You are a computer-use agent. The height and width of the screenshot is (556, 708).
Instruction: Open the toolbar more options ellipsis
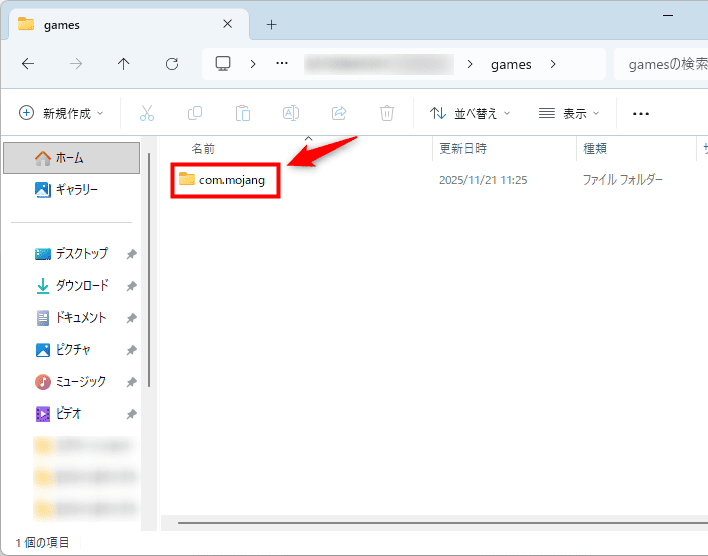coord(641,113)
